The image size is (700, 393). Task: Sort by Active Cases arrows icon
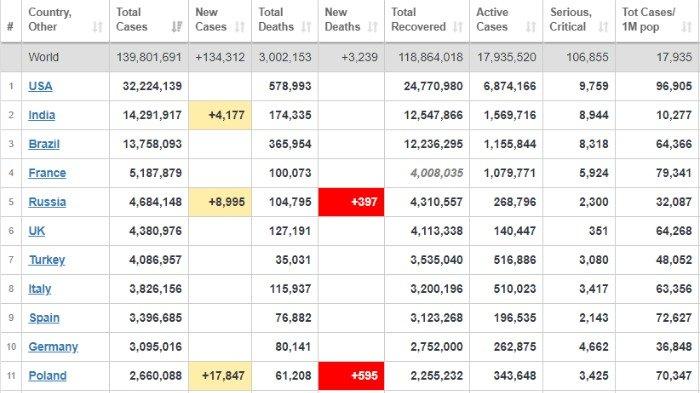coord(531,27)
